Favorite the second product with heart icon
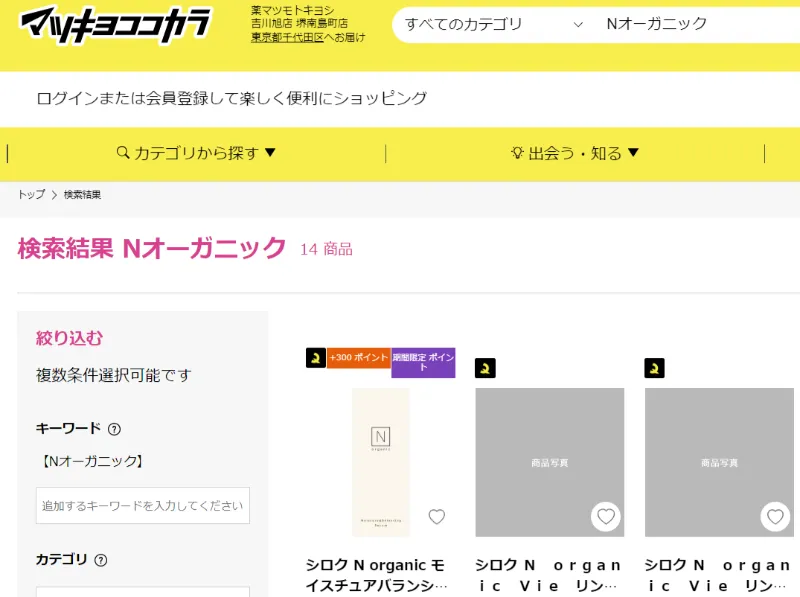 [x=606, y=517]
